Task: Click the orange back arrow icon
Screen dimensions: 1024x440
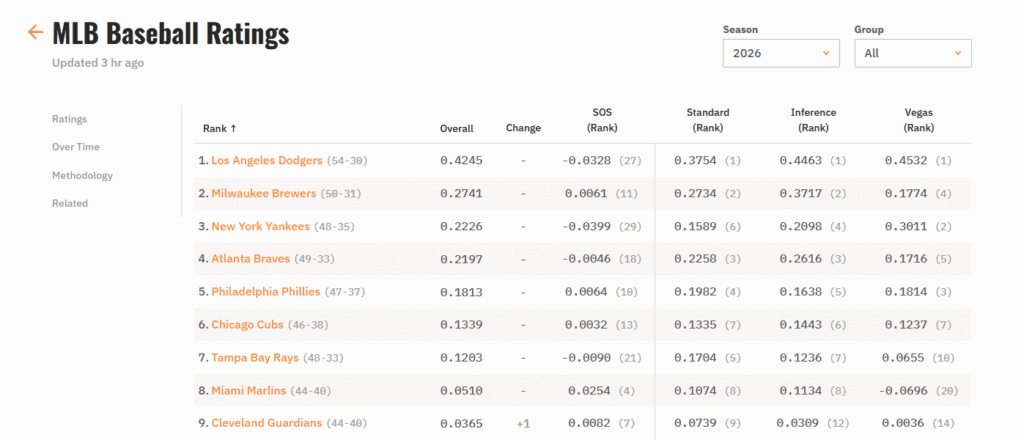Action: tap(35, 32)
